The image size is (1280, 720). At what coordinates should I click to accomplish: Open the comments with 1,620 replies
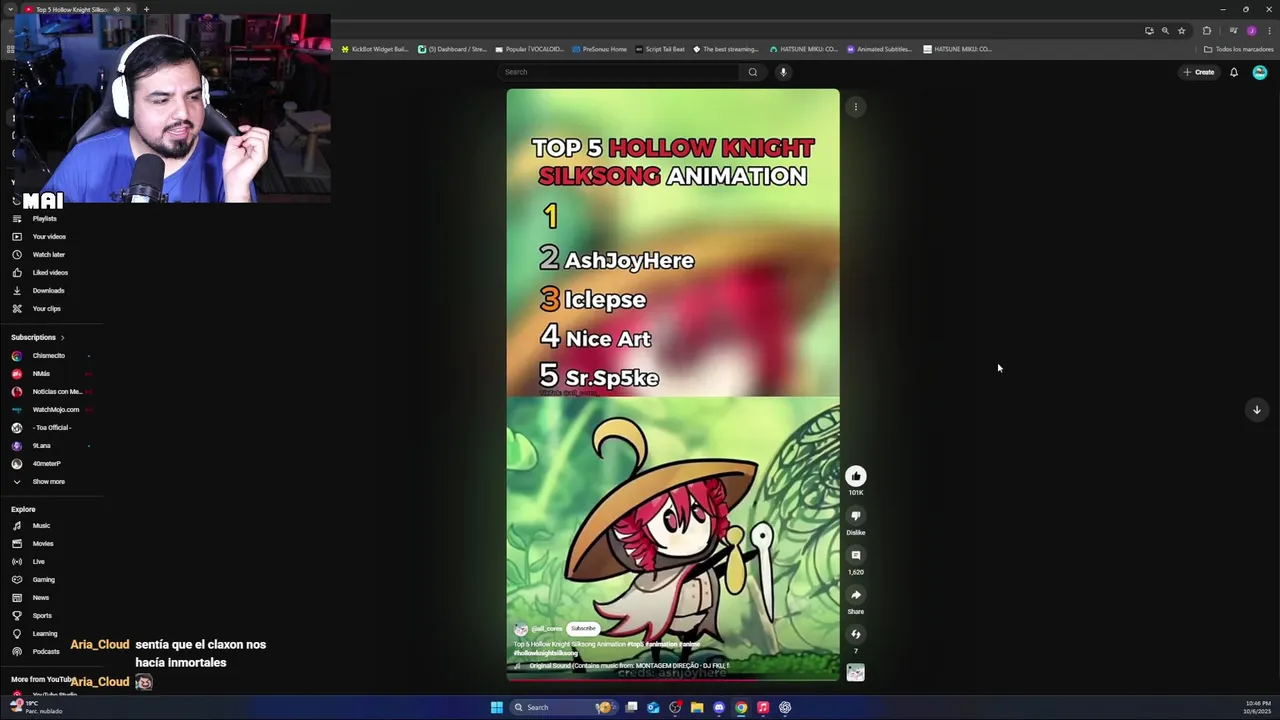point(855,555)
